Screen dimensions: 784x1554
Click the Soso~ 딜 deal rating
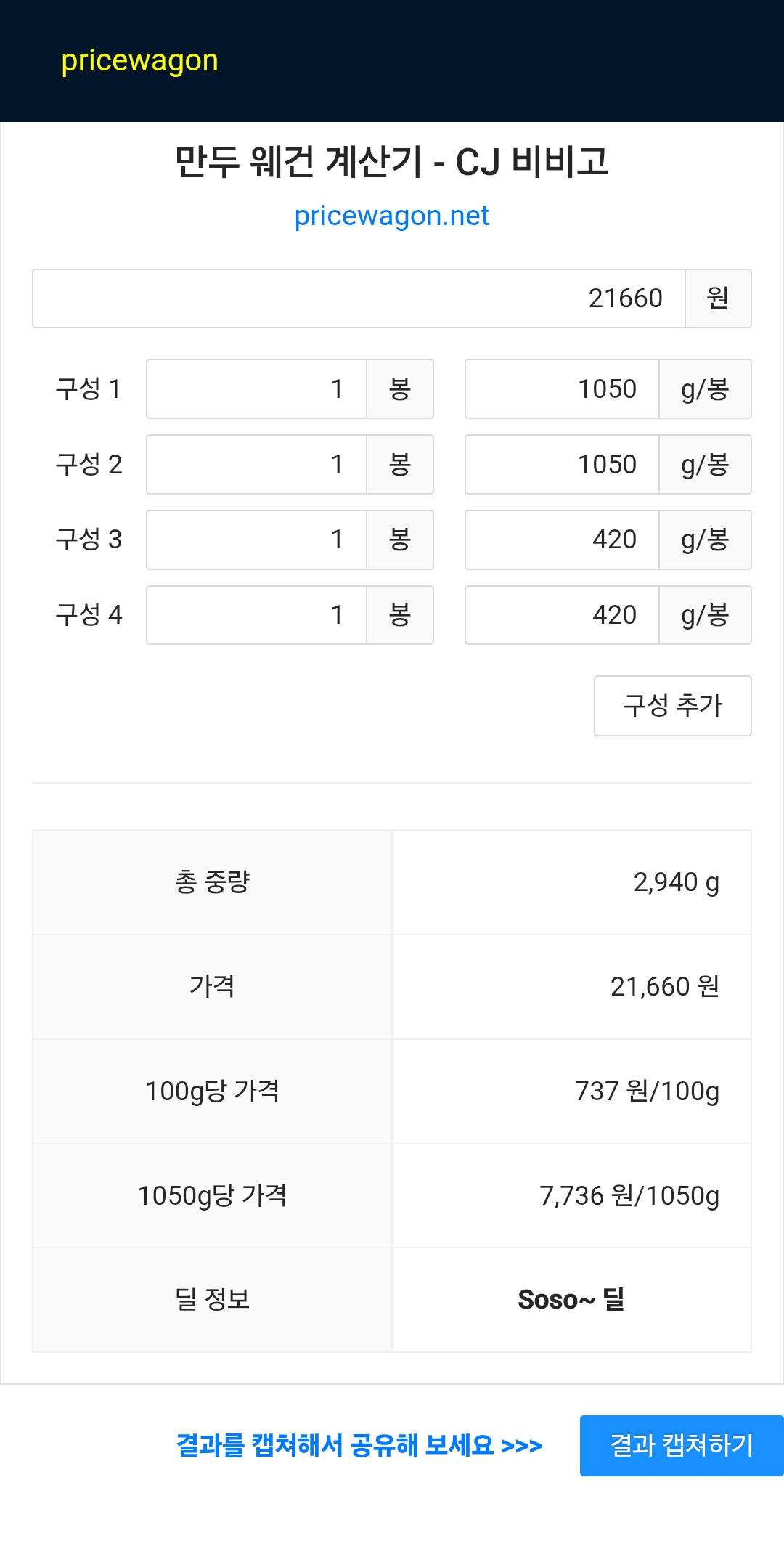[571, 1299]
